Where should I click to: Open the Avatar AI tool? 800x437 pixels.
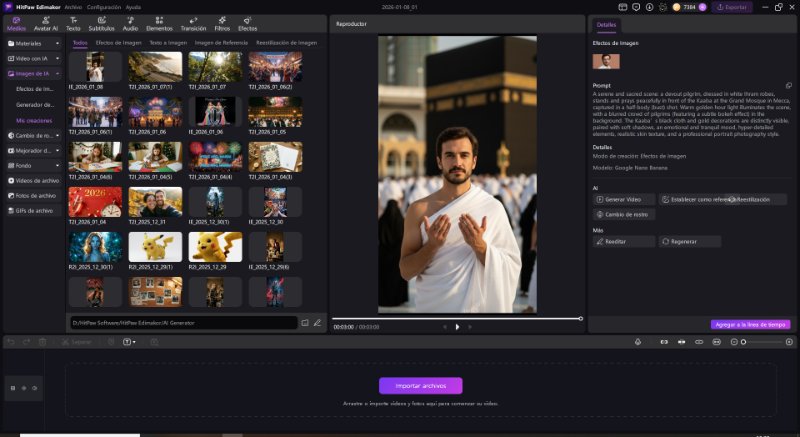click(46, 24)
